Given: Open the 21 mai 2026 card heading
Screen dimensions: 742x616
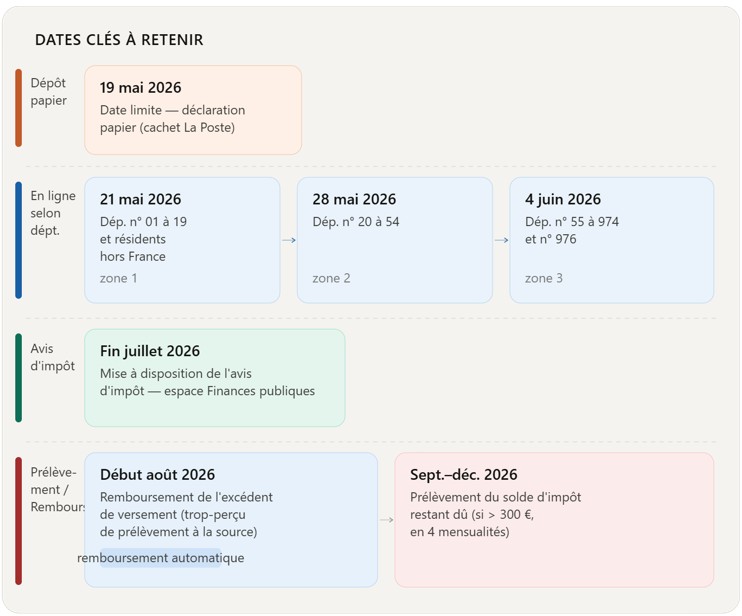Looking at the screenshot, I should (x=140, y=199).
